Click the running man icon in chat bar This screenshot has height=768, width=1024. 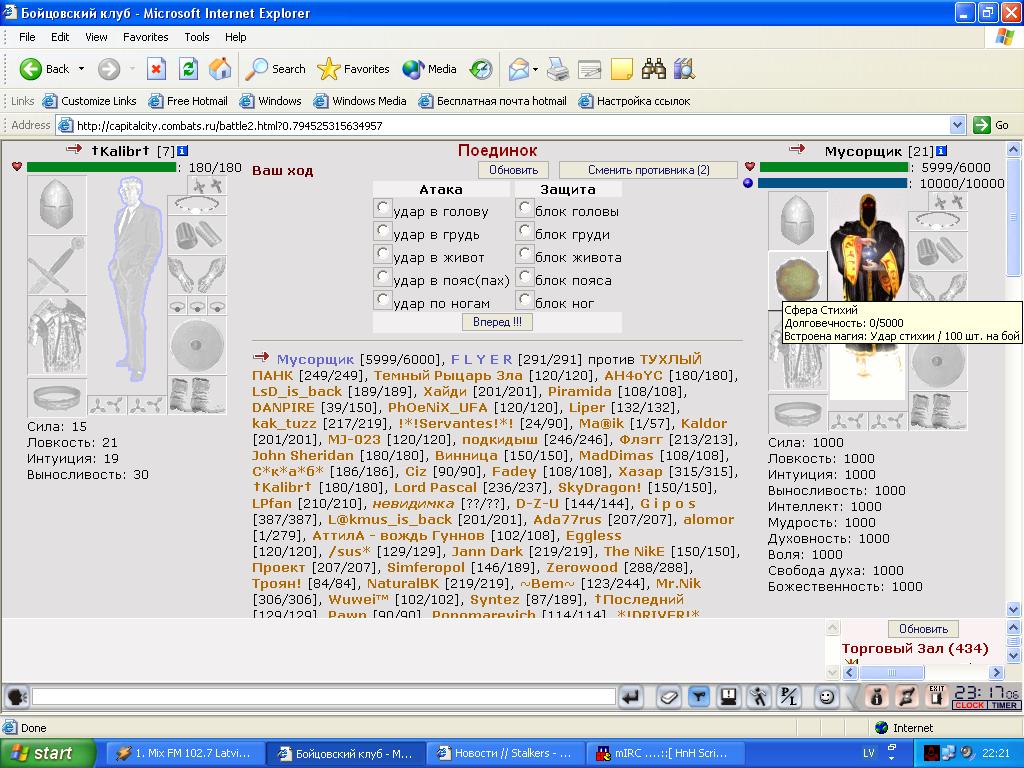[758, 697]
